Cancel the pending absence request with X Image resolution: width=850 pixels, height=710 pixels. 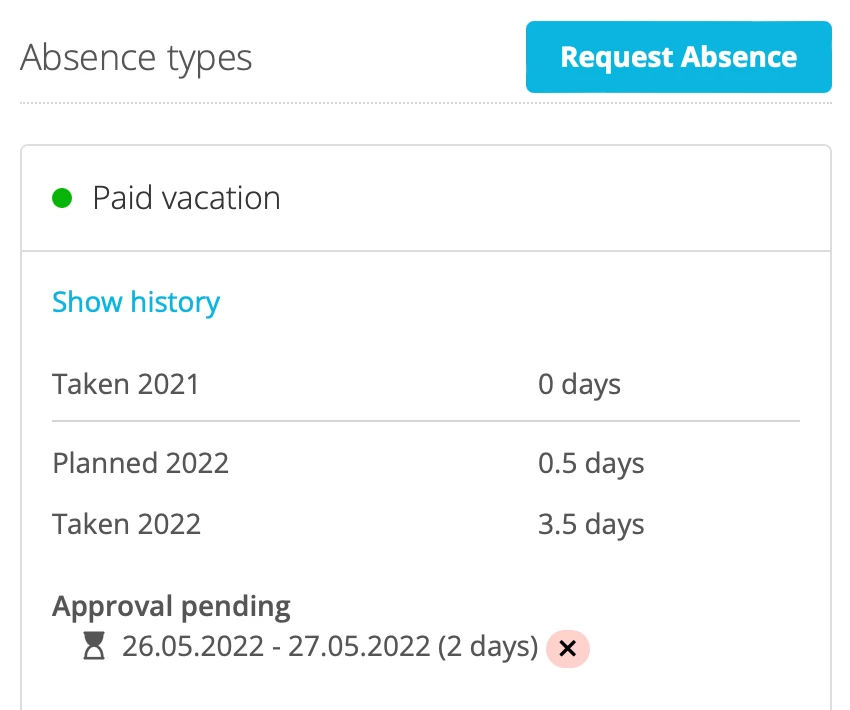click(x=568, y=649)
